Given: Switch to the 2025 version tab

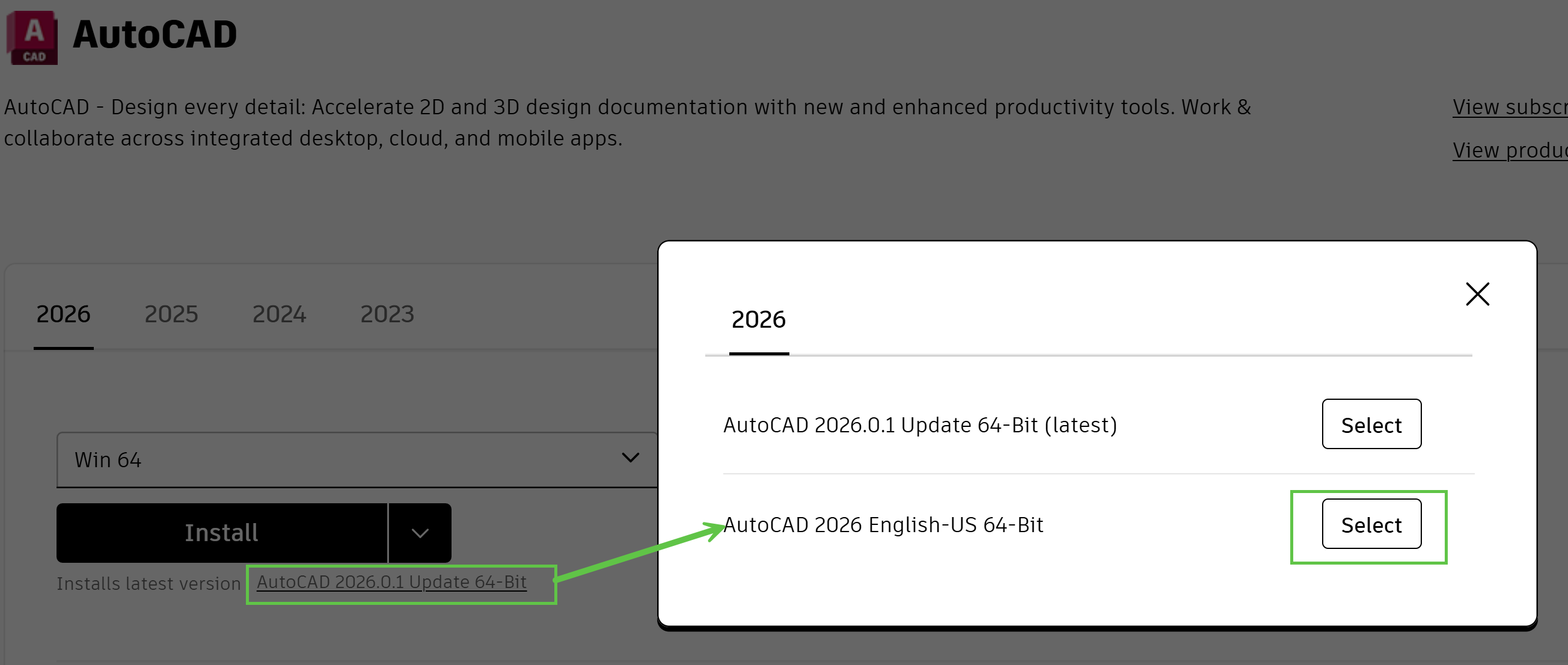Looking at the screenshot, I should 171,314.
